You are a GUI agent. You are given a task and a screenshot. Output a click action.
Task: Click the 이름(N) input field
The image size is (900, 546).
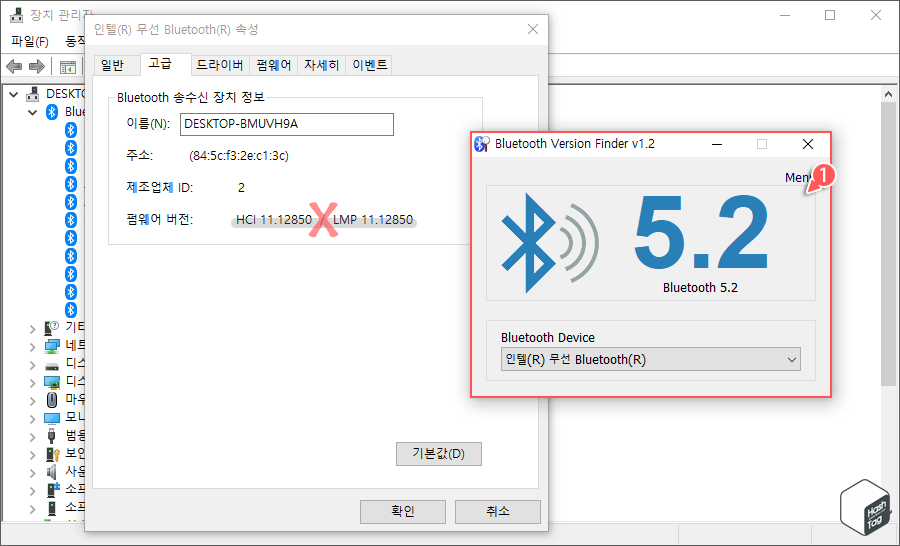pos(287,124)
